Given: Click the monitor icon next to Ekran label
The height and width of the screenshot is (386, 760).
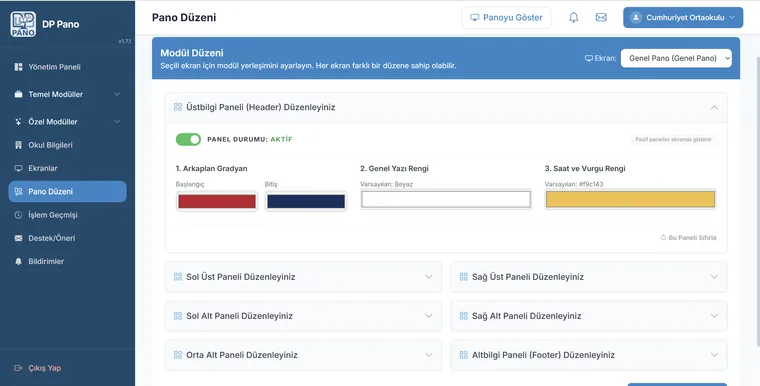Looking at the screenshot, I should click(x=588, y=58).
